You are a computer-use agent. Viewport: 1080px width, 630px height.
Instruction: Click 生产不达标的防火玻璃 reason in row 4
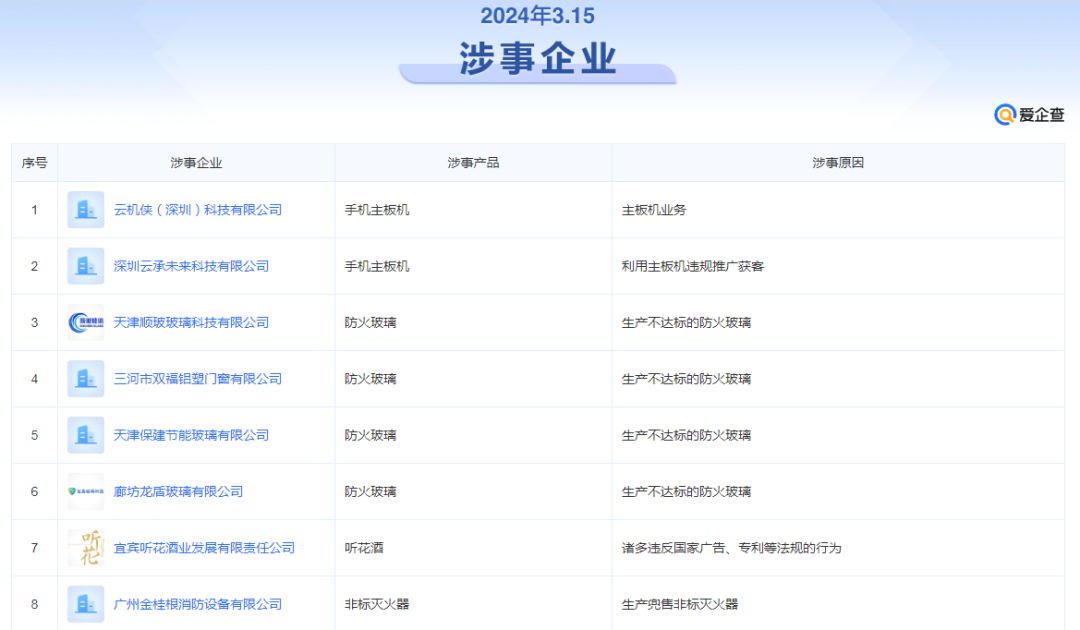686,379
